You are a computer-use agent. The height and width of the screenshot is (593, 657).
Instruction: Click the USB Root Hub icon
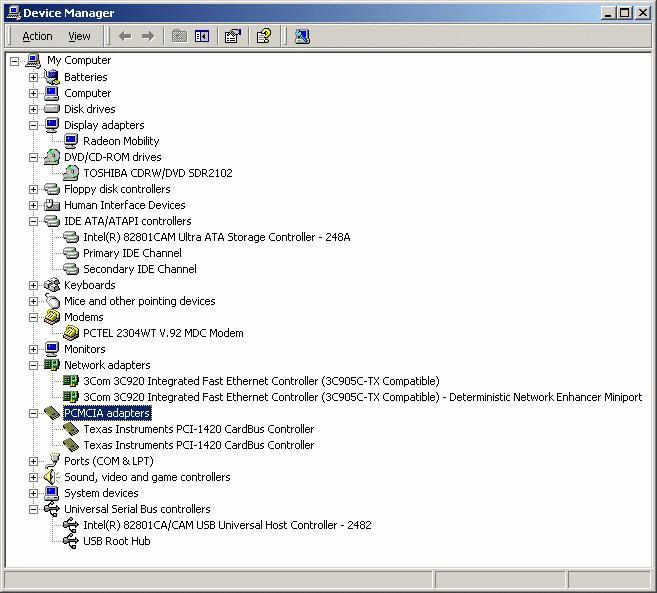pos(71,541)
